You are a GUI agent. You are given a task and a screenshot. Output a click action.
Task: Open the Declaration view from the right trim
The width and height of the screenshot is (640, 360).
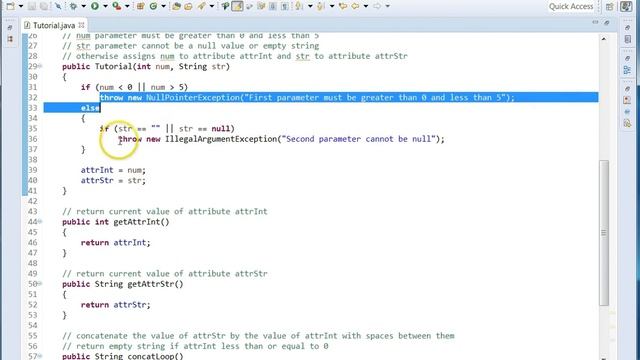tap(627, 123)
